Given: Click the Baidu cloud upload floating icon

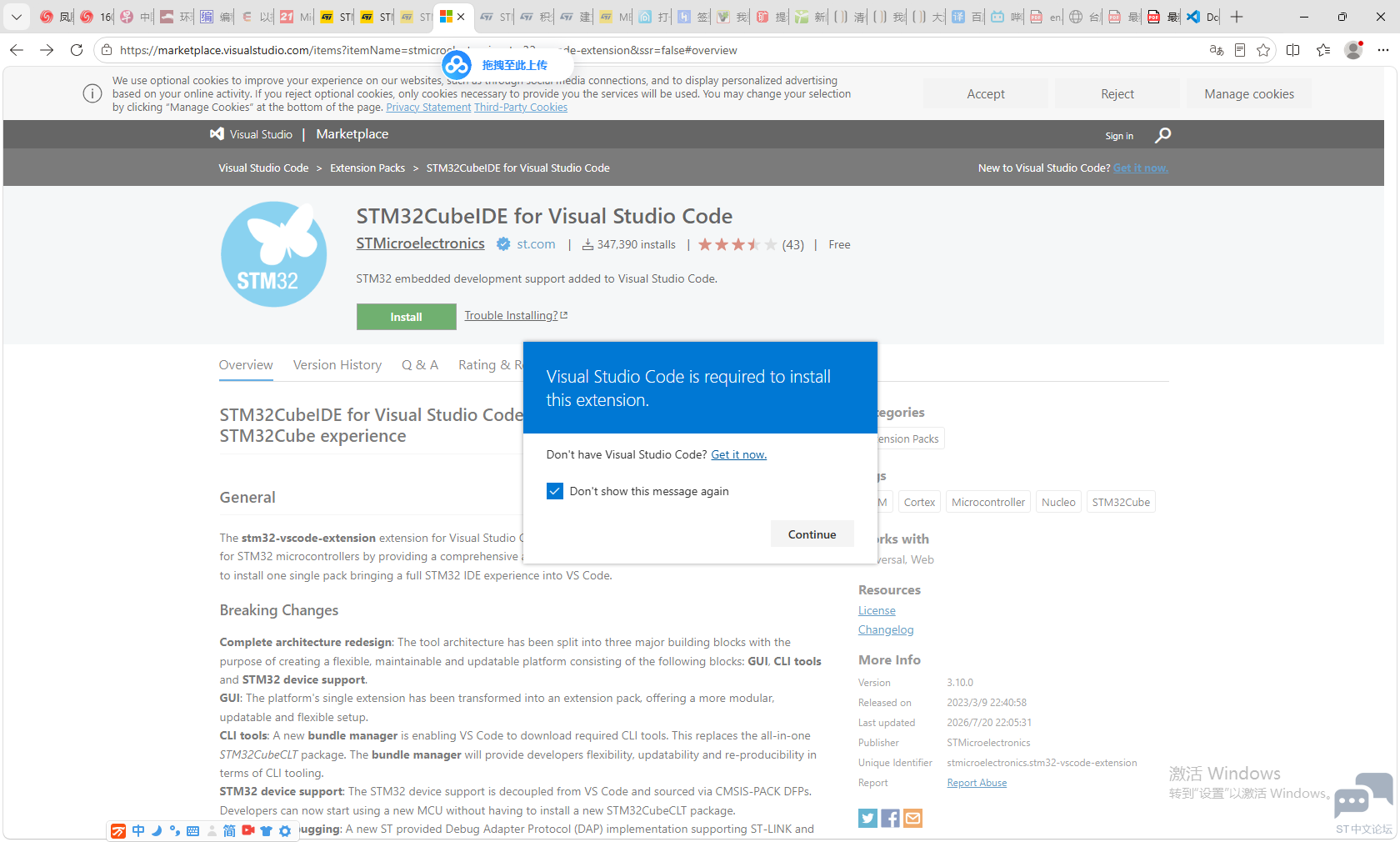Looking at the screenshot, I should coord(457,65).
